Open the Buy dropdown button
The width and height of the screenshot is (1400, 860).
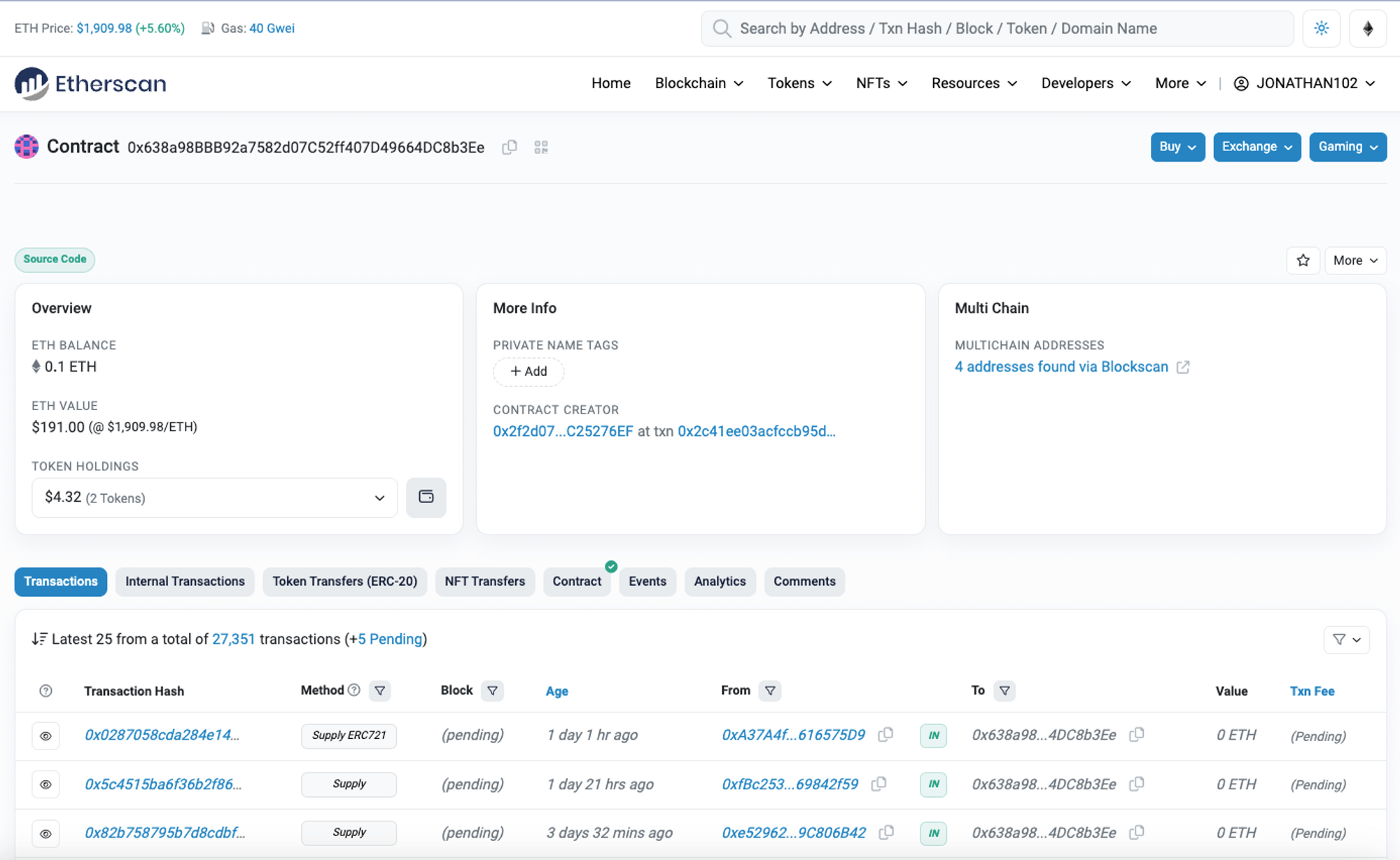point(1177,147)
